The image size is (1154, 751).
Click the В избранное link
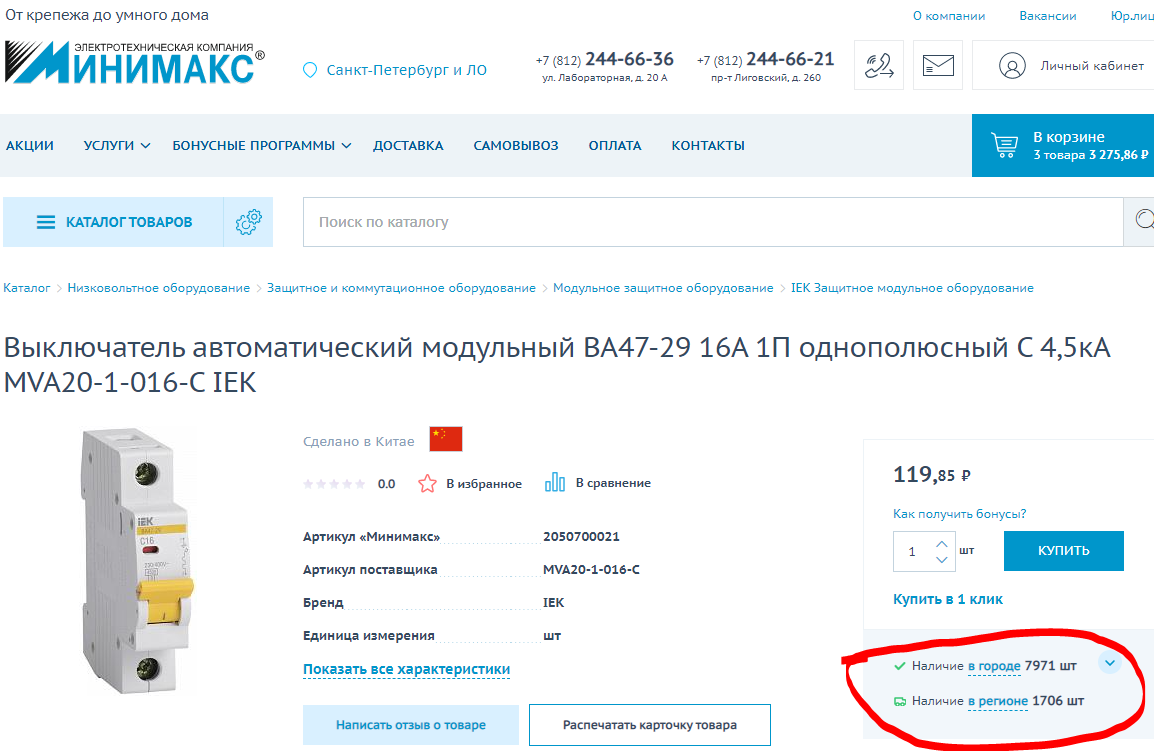tap(484, 484)
